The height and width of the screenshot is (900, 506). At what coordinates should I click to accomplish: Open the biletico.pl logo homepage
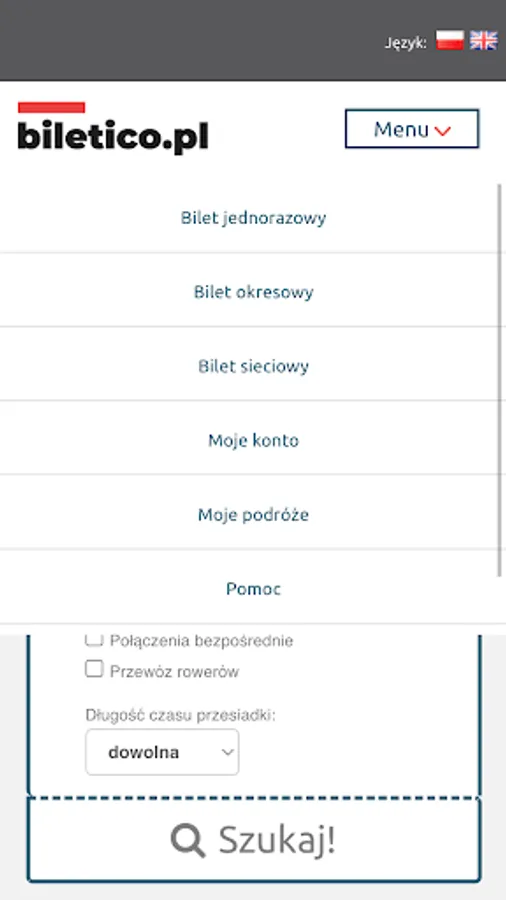coord(113,128)
